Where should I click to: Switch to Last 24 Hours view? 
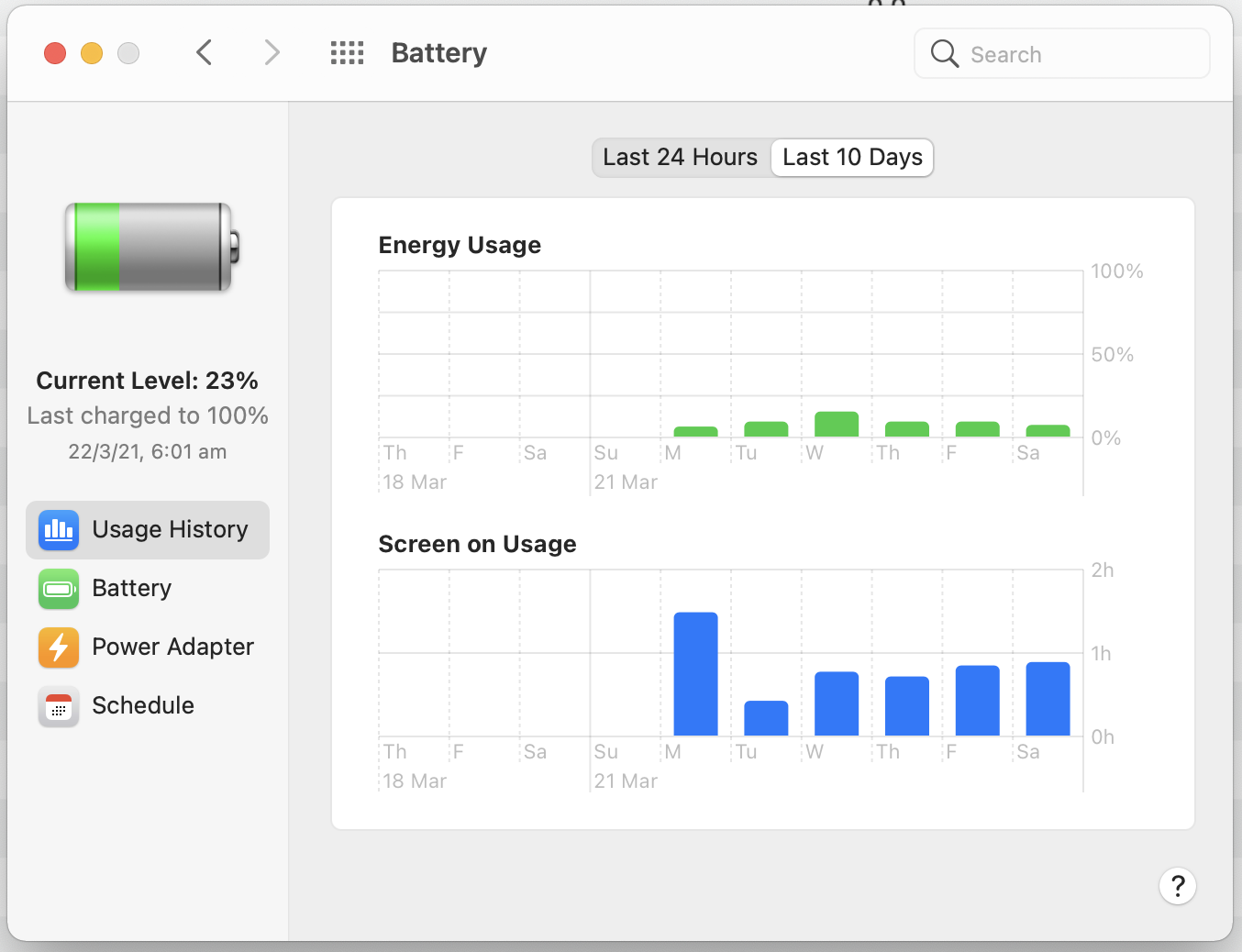(681, 158)
